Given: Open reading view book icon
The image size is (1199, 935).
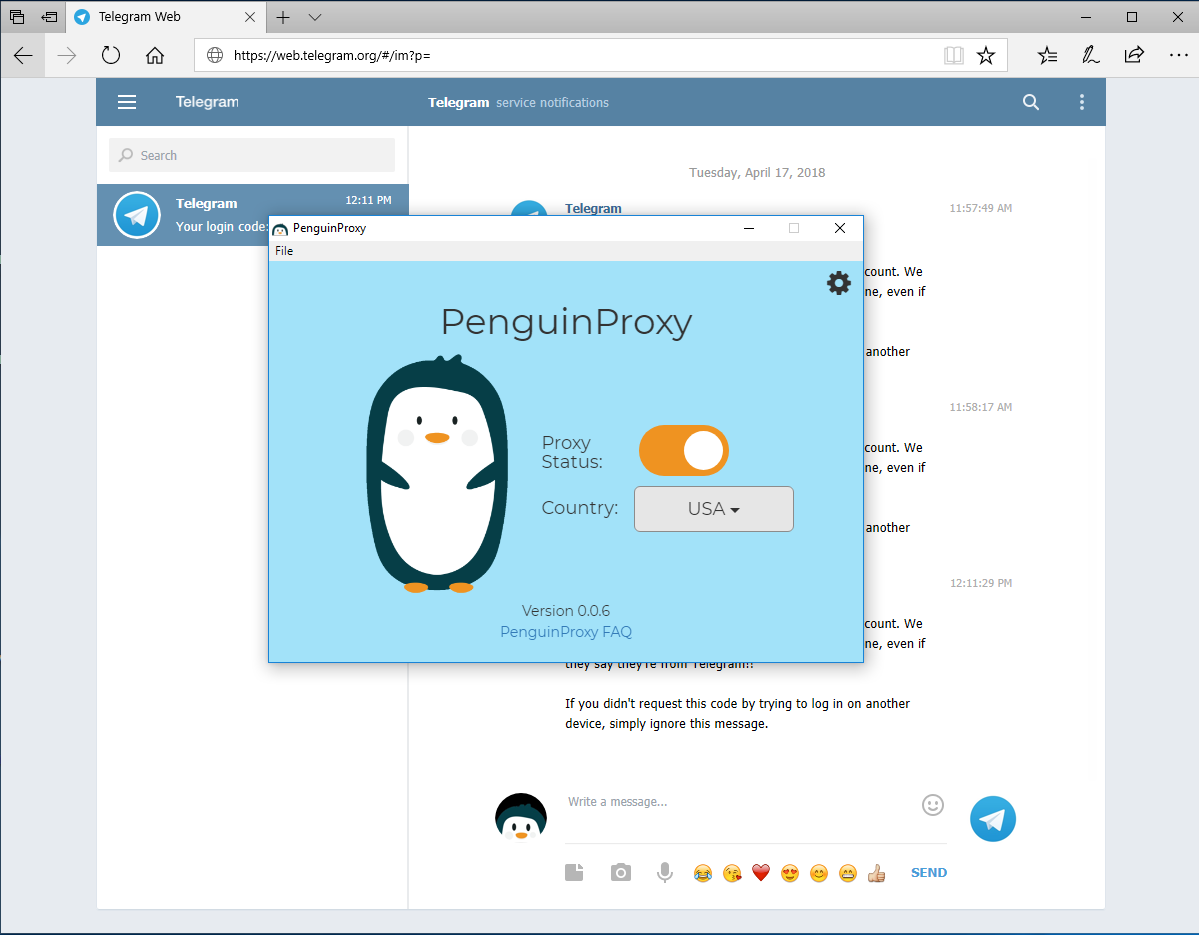Looking at the screenshot, I should click(954, 55).
